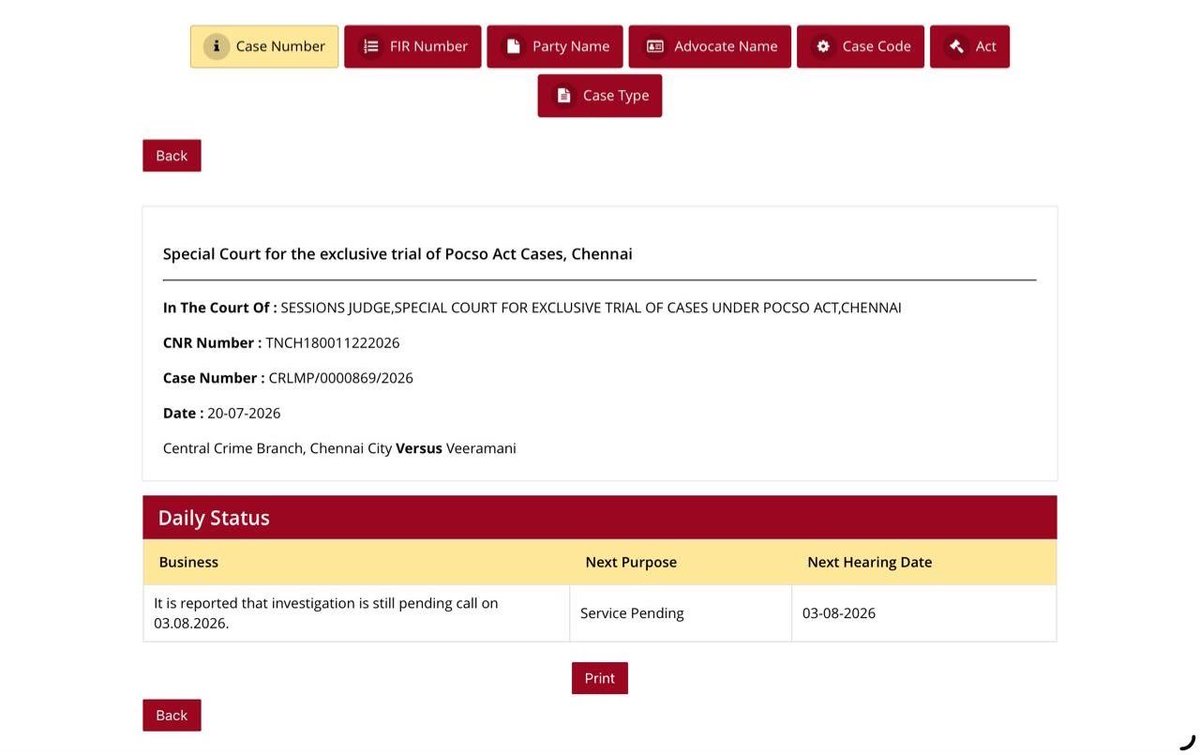Click the next hearing date 03-08-2026 cell
1200x755 pixels.
(x=924, y=613)
